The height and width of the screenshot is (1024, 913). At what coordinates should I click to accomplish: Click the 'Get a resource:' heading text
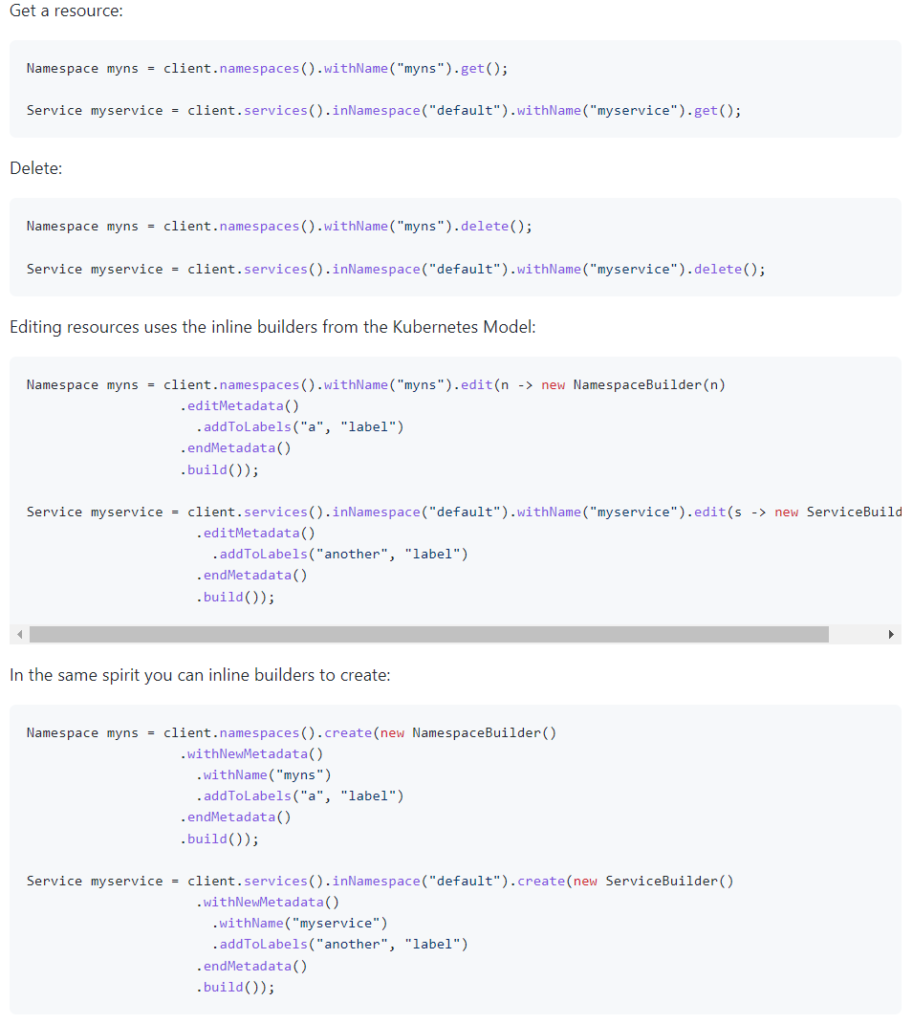tap(66, 10)
